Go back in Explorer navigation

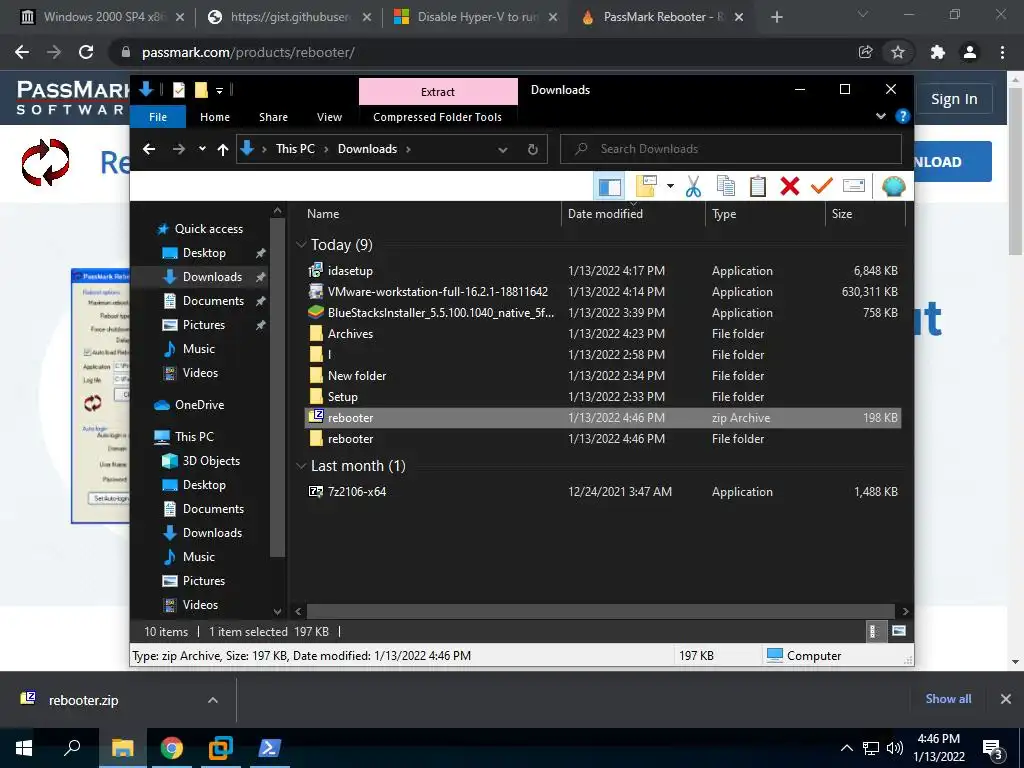tap(149, 149)
